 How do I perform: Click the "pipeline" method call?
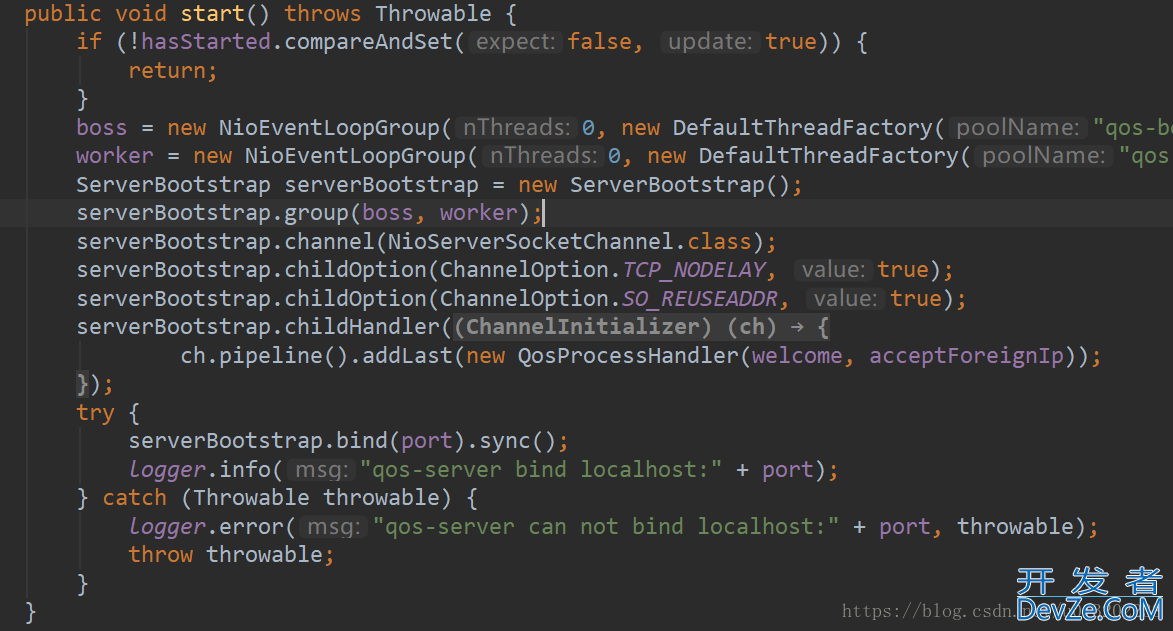[x=271, y=356]
